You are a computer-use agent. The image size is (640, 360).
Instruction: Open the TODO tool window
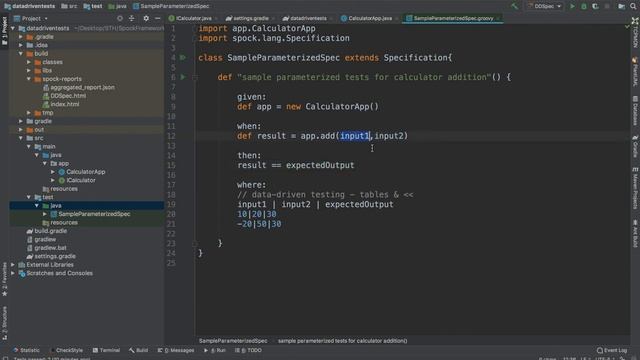[x=248, y=350]
